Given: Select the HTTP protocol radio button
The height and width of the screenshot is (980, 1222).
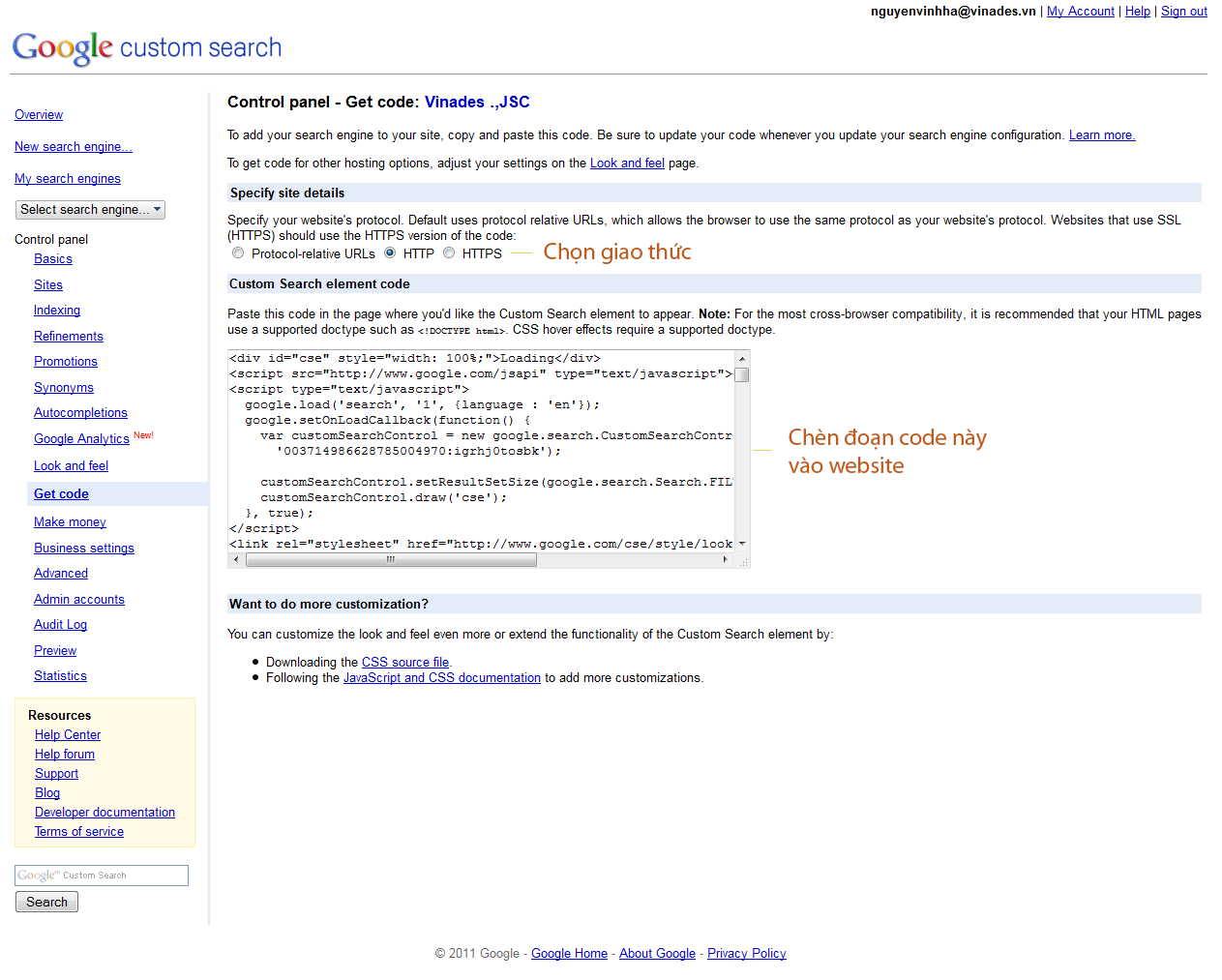Looking at the screenshot, I should (x=390, y=253).
